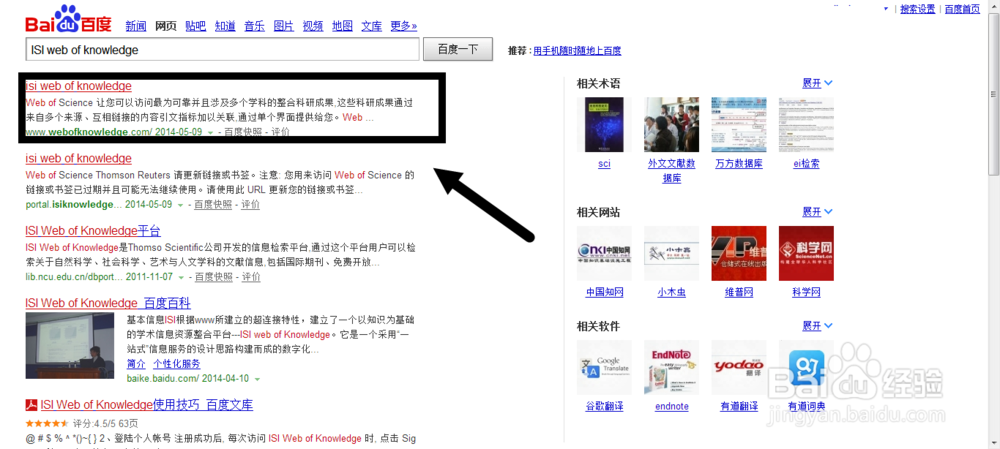
Task: Open the blue 有道词典 app icon
Action: coord(807,367)
